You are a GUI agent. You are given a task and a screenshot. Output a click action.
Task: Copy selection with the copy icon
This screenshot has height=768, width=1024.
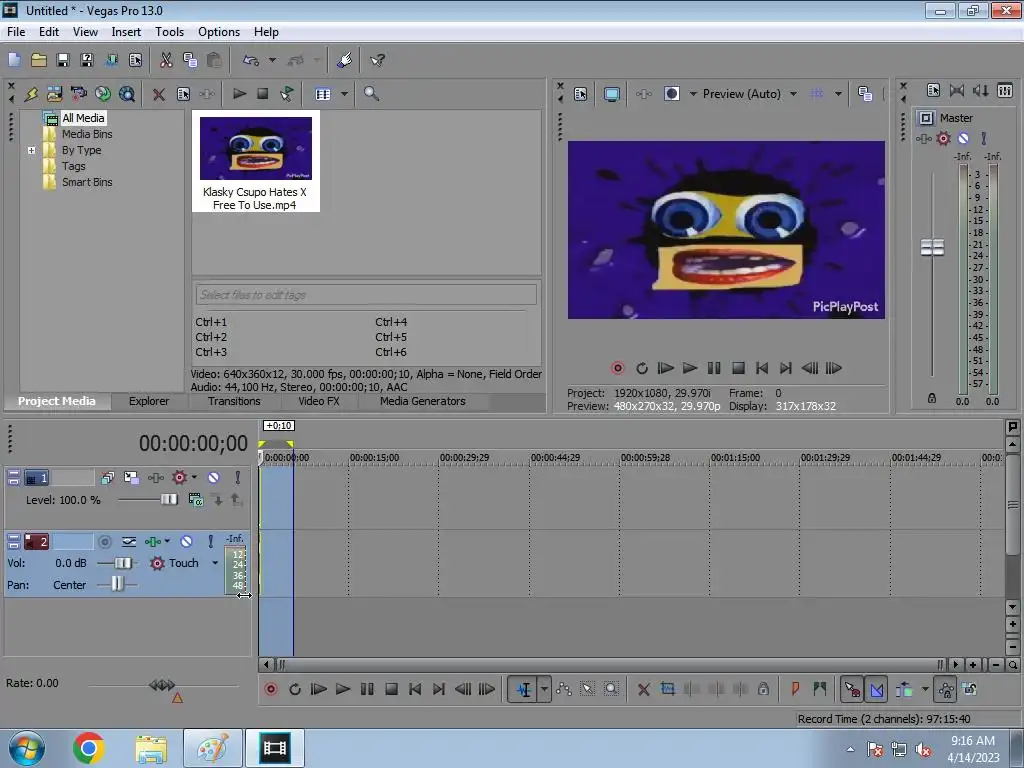[190, 60]
